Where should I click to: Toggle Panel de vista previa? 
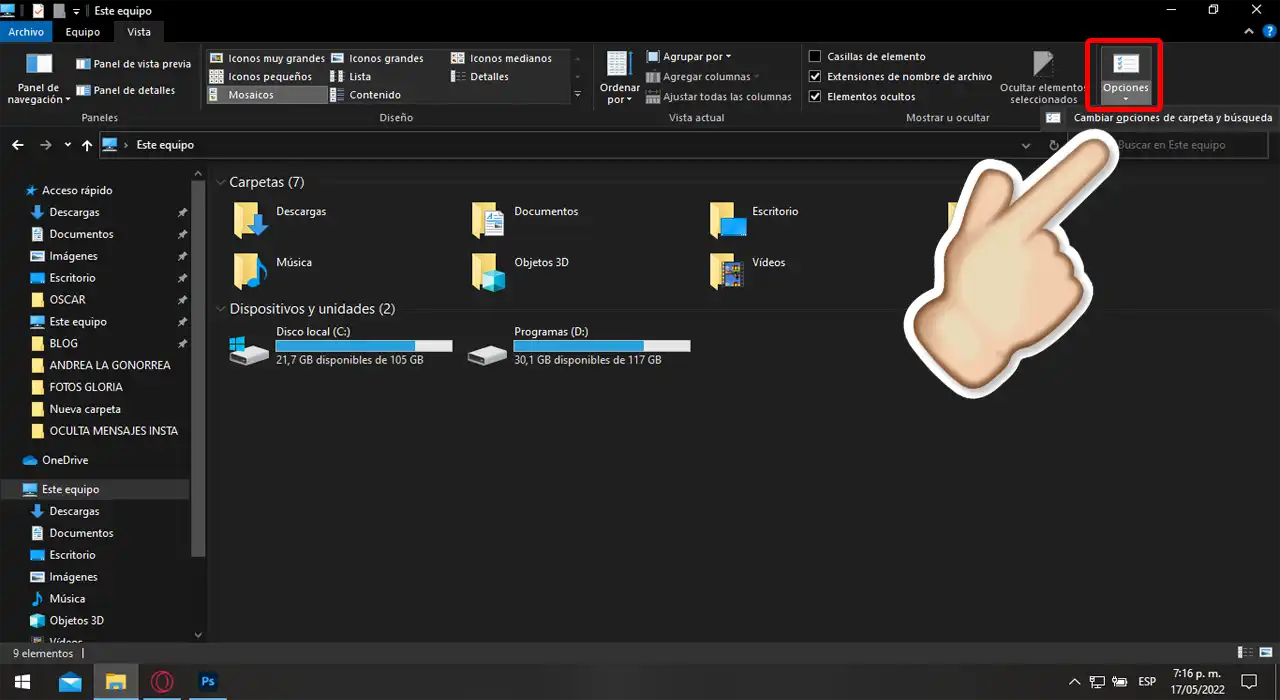(132, 64)
